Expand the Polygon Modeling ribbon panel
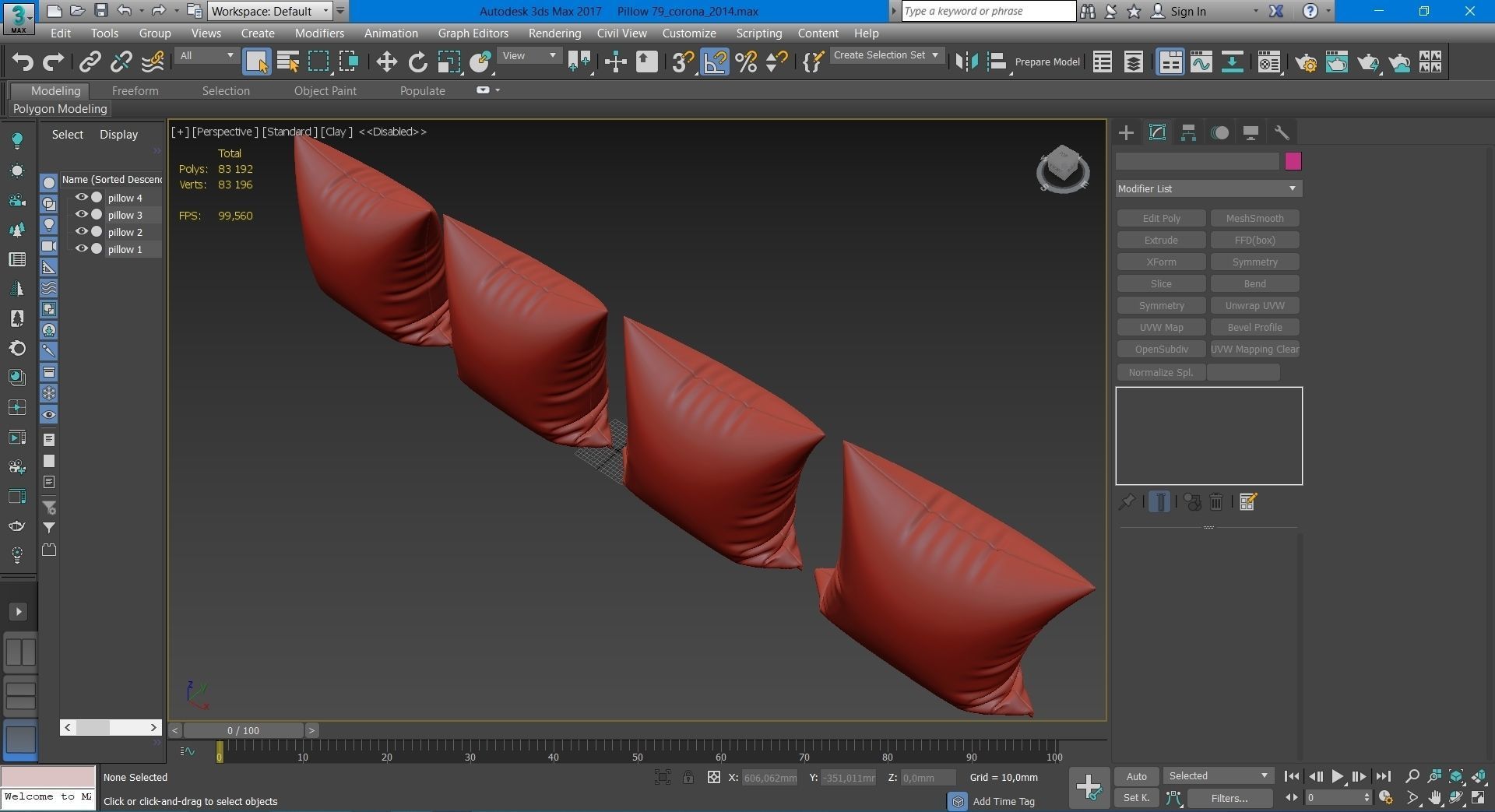Viewport: 1495px width, 812px height. (60, 109)
